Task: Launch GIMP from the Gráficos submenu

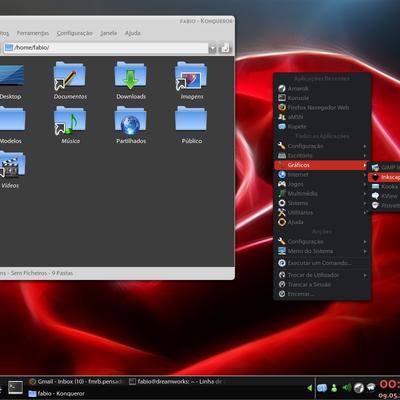Action: (x=385, y=167)
